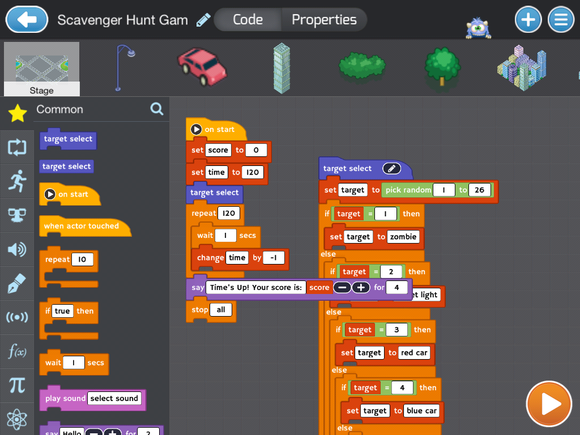Edit 'red car' value in set target block
The height and width of the screenshot is (435, 580).
click(414, 353)
